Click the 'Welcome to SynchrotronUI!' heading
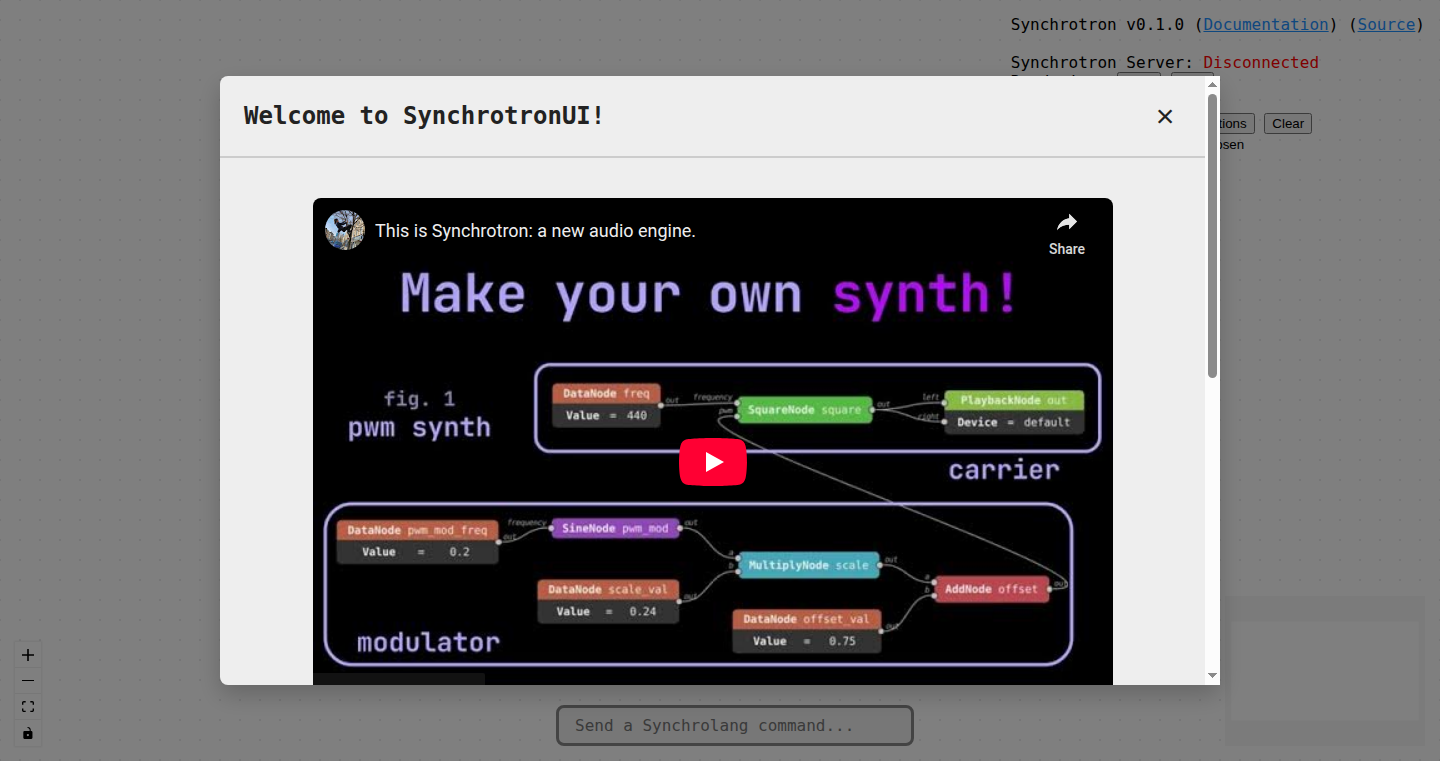Image resolution: width=1440 pixels, height=761 pixels. [424, 115]
